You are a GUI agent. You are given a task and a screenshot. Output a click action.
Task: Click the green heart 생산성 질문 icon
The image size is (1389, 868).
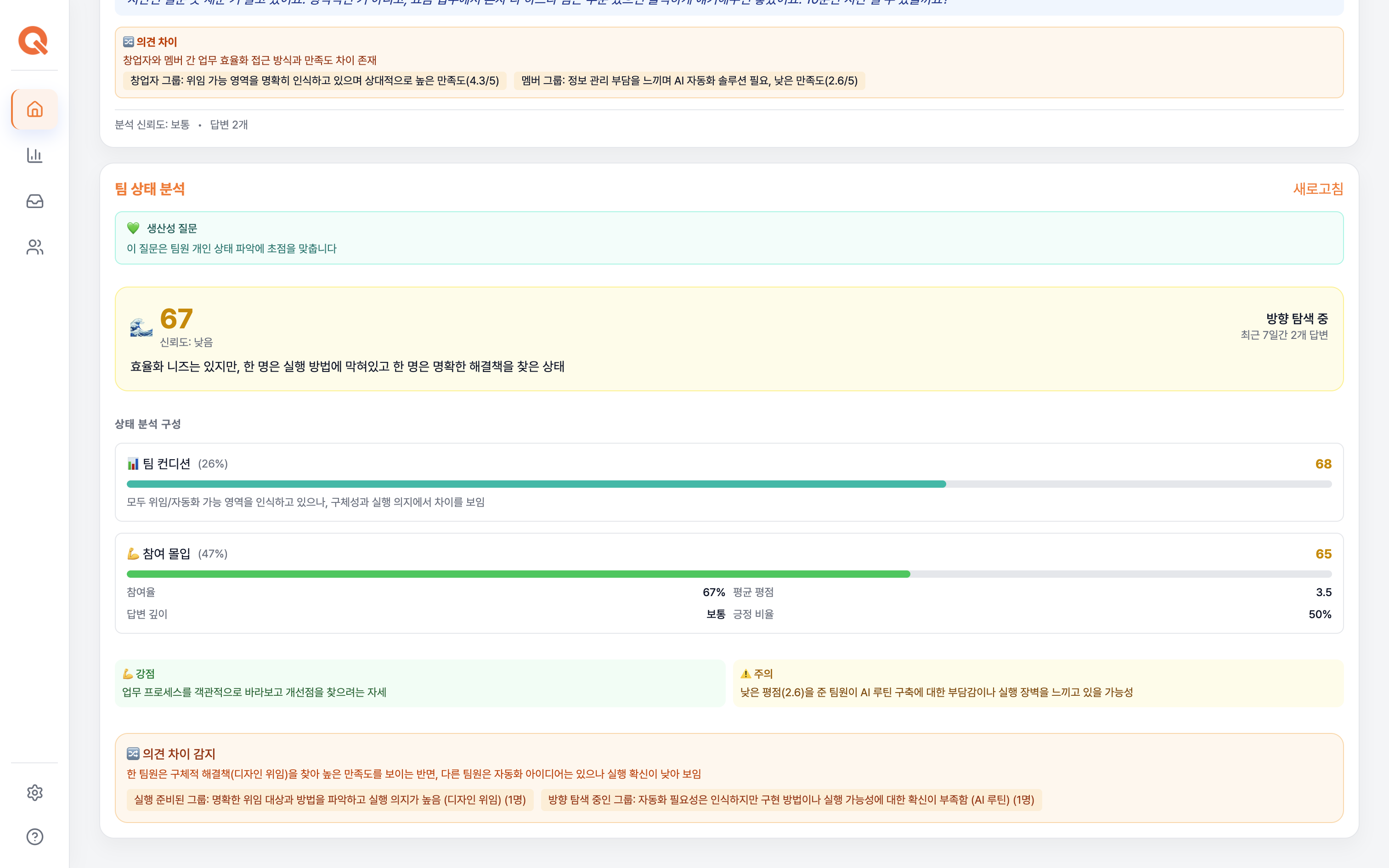point(133,229)
